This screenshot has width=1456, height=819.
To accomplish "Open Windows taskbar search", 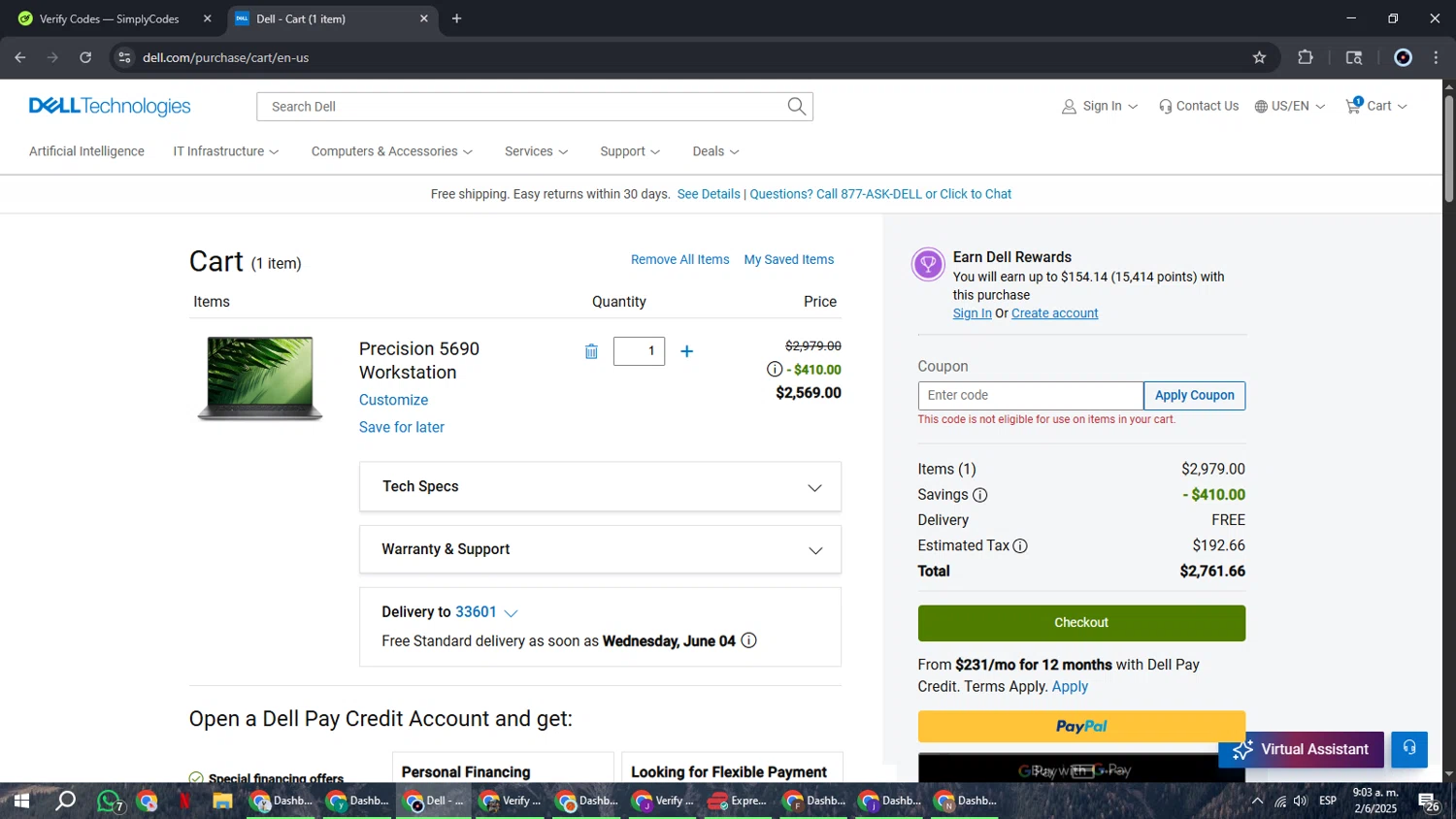I will point(65,801).
